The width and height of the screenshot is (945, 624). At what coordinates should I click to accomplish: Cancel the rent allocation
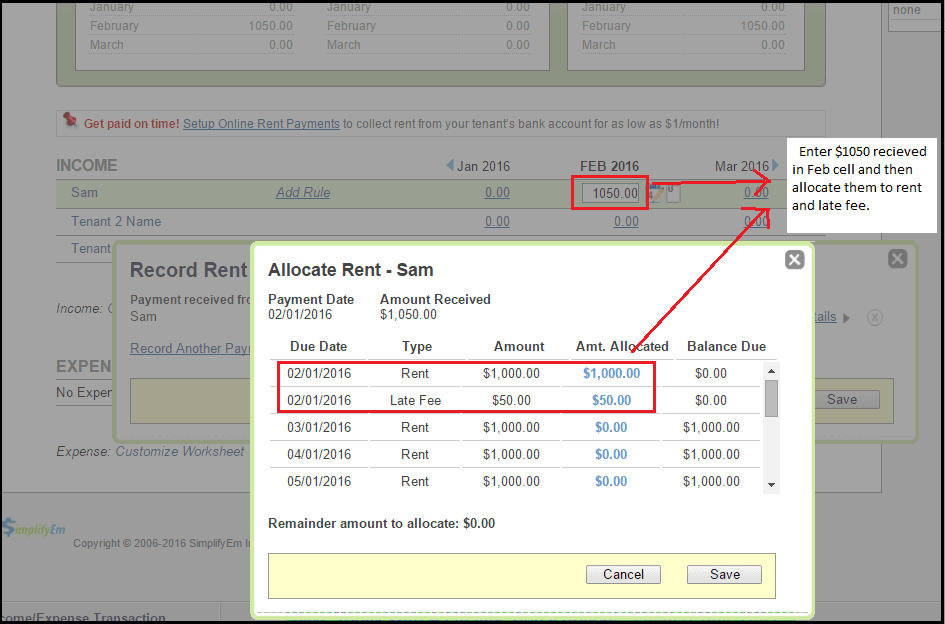click(623, 574)
